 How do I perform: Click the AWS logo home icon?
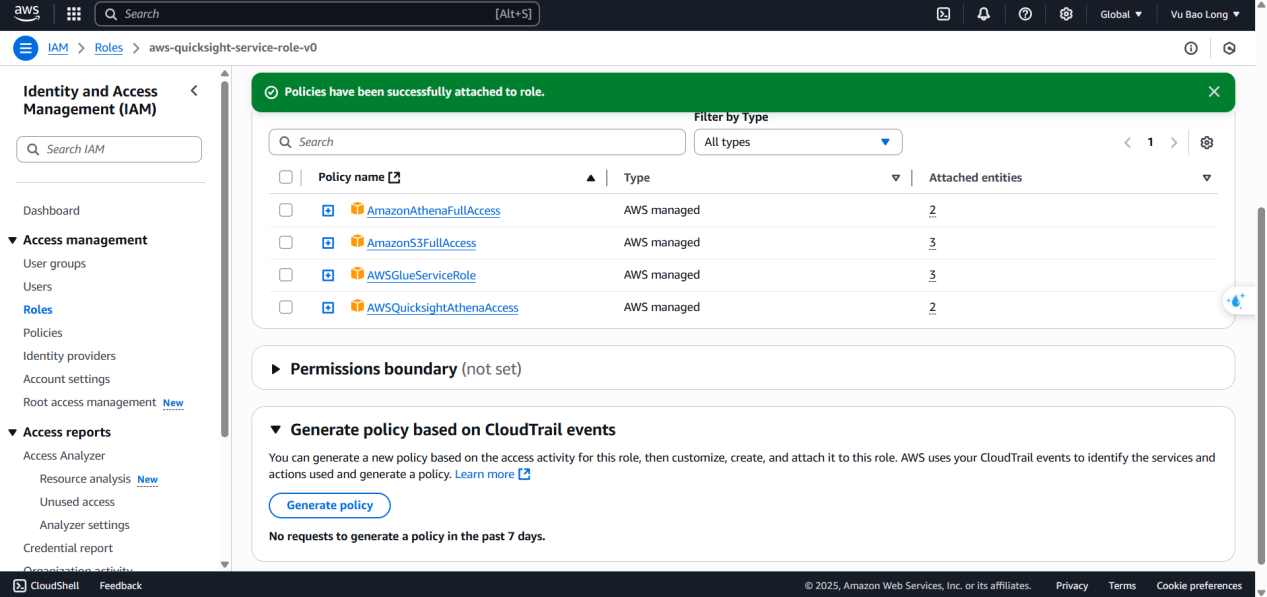click(x=27, y=14)
